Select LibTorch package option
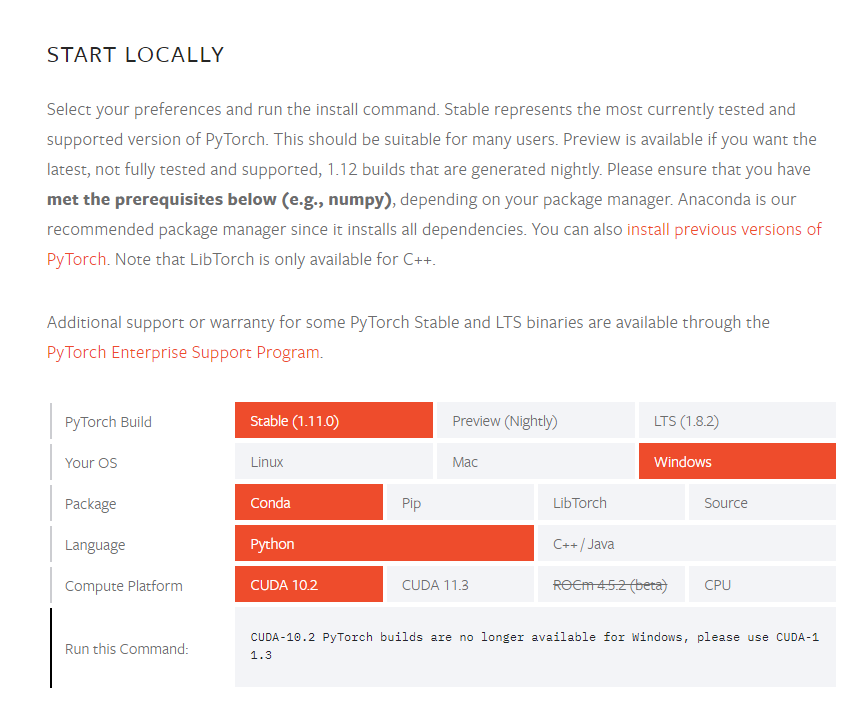The width and height of the screenshot is (855, 713). click(x=611, y=502)
